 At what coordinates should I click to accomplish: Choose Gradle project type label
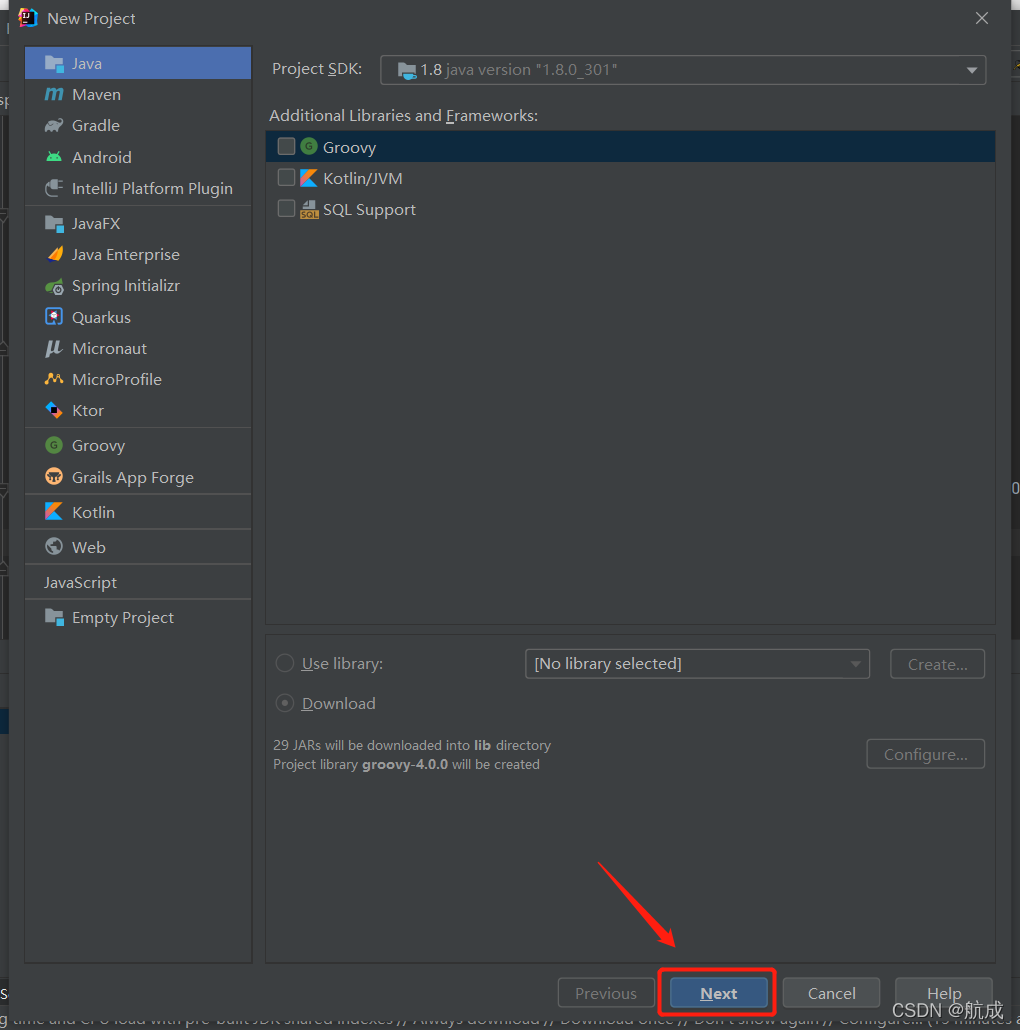[x=96, y=125]
